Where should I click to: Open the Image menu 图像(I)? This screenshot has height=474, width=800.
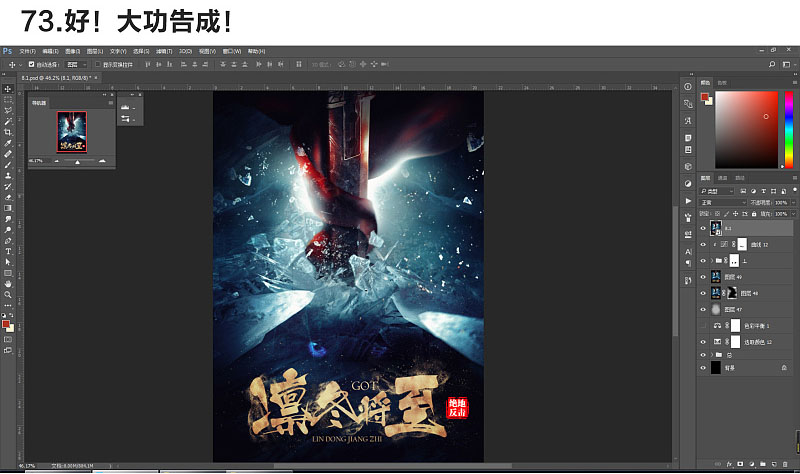[72, 51]
